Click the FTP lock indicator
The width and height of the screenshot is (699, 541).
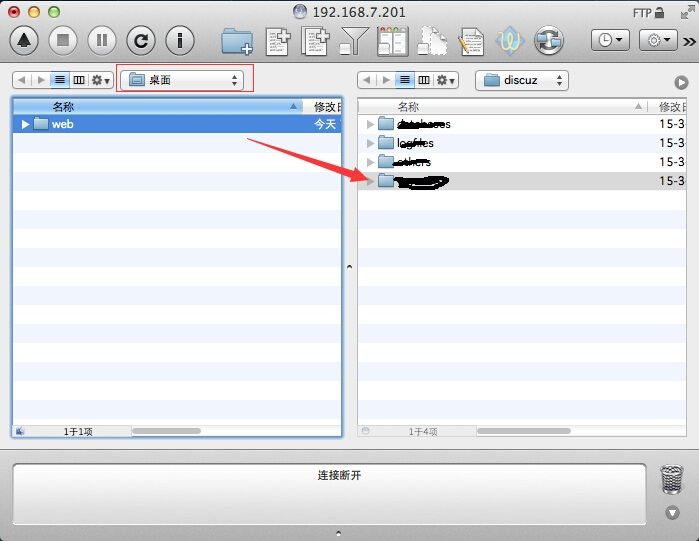click(648, 13)
